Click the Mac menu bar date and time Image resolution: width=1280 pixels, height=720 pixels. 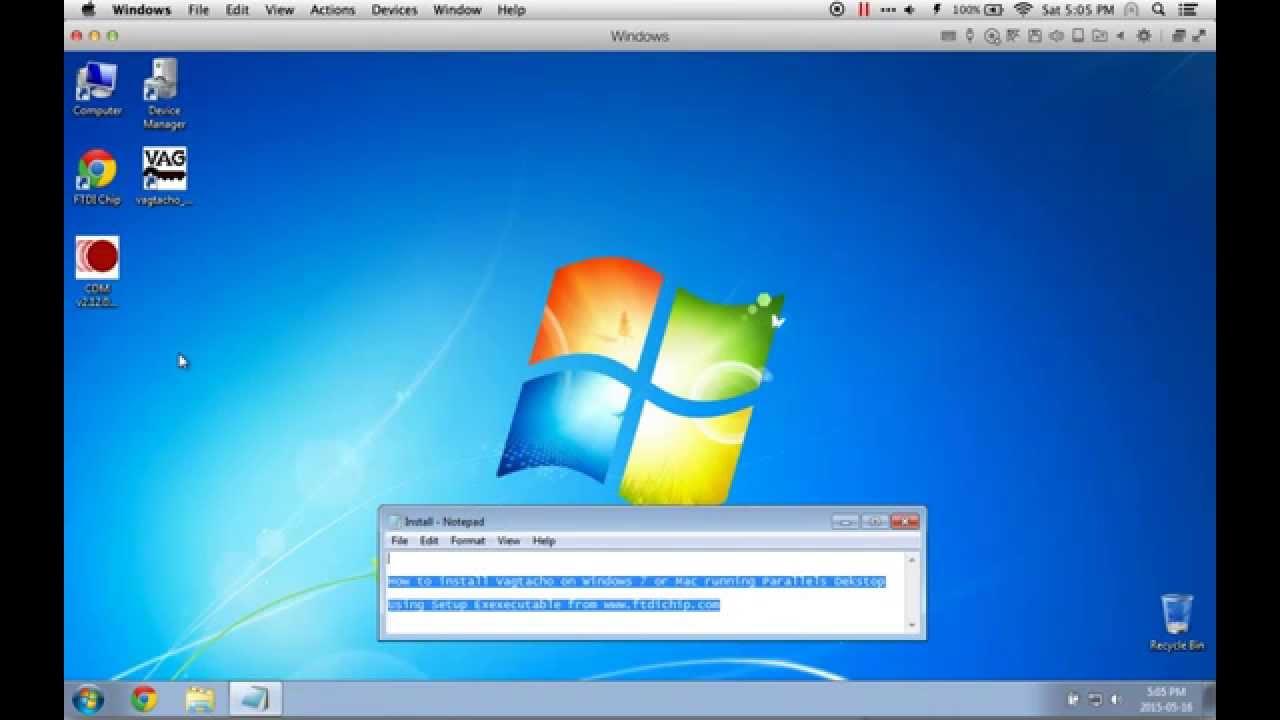[x=1078, y=9]
